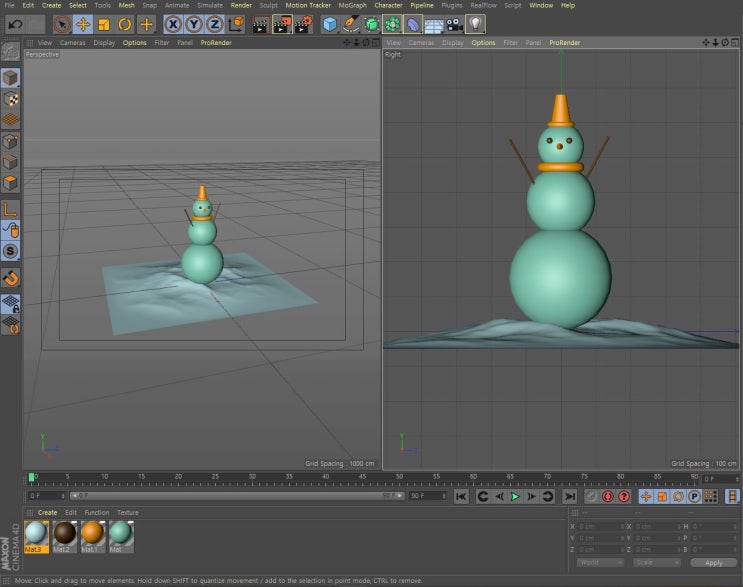Toggle Enable Axis L-shaped icon
This screenshot has height=587, width=743.
point(10,209)
